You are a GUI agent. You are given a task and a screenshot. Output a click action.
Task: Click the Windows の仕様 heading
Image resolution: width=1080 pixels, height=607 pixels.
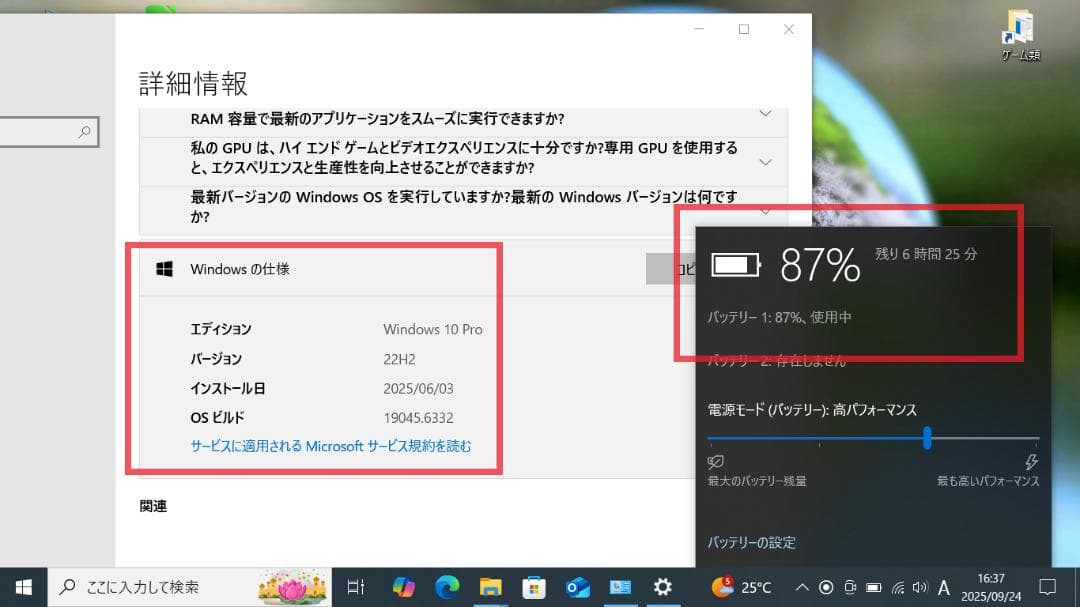(240, 269)
